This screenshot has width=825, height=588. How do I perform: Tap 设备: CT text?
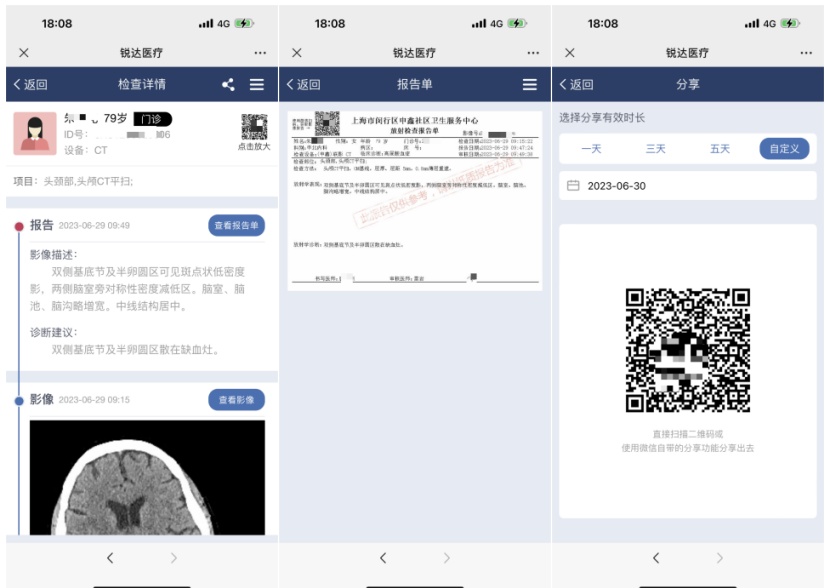tap(86, 150)
